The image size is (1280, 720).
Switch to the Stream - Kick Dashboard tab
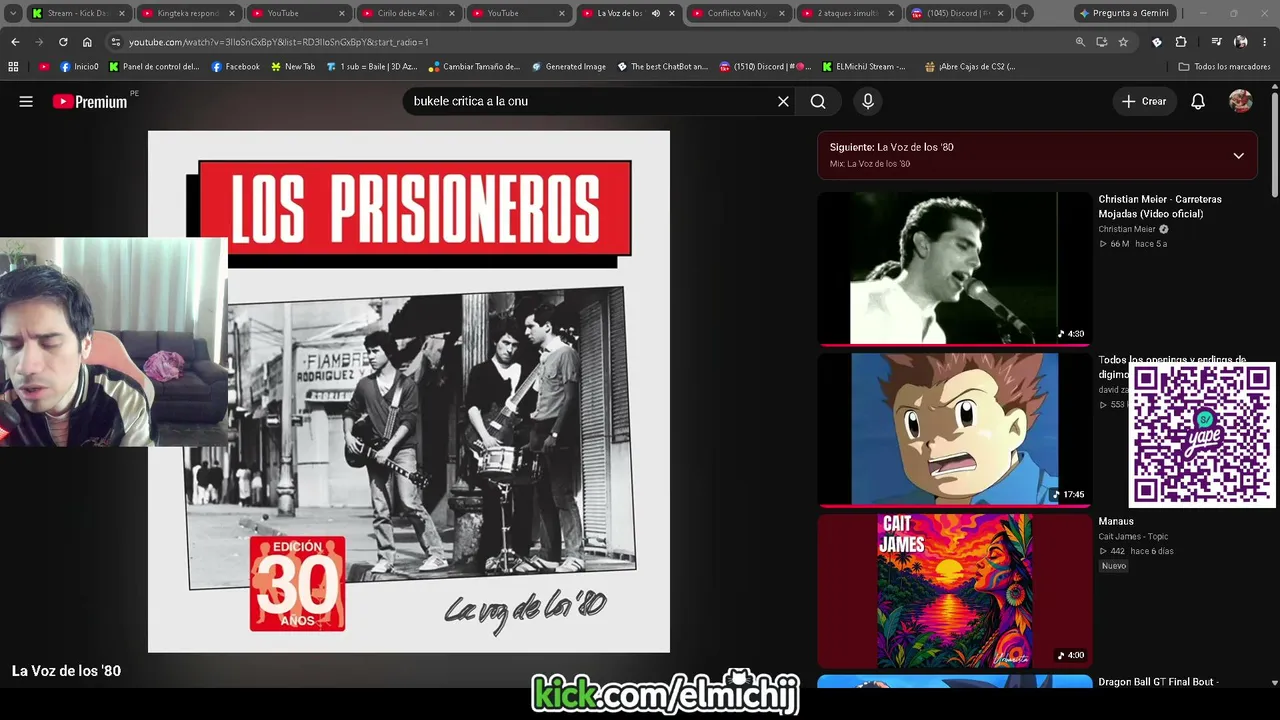pos(78,13)
